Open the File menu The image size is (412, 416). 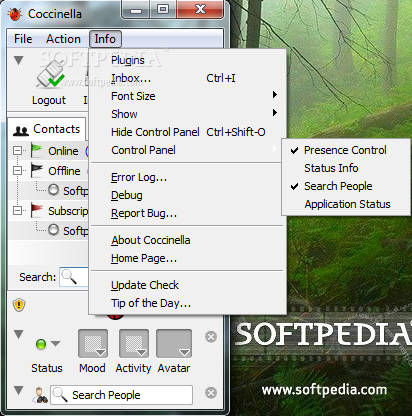(23, 39)
